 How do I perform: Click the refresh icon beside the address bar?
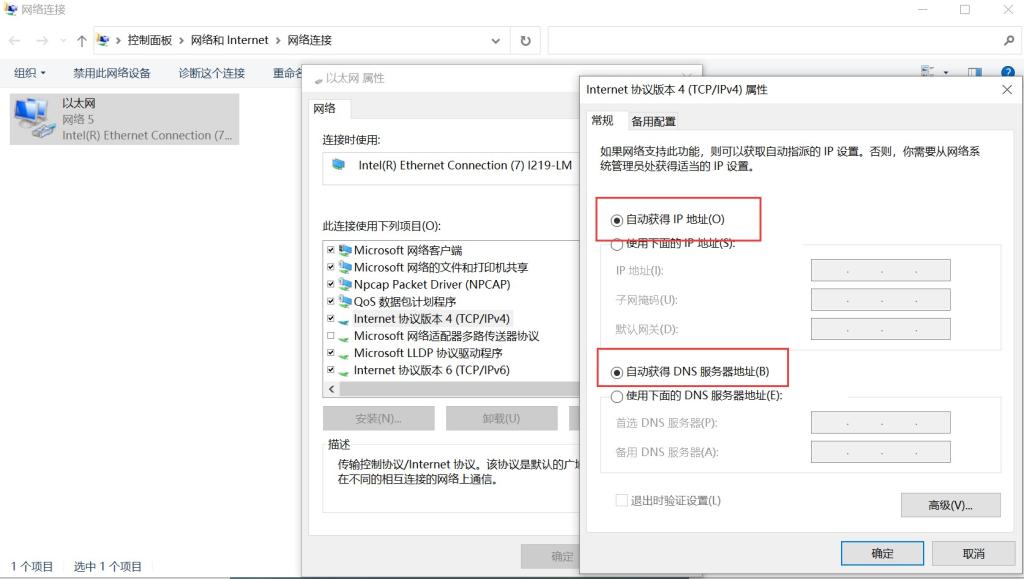click(x=525, y=41)
